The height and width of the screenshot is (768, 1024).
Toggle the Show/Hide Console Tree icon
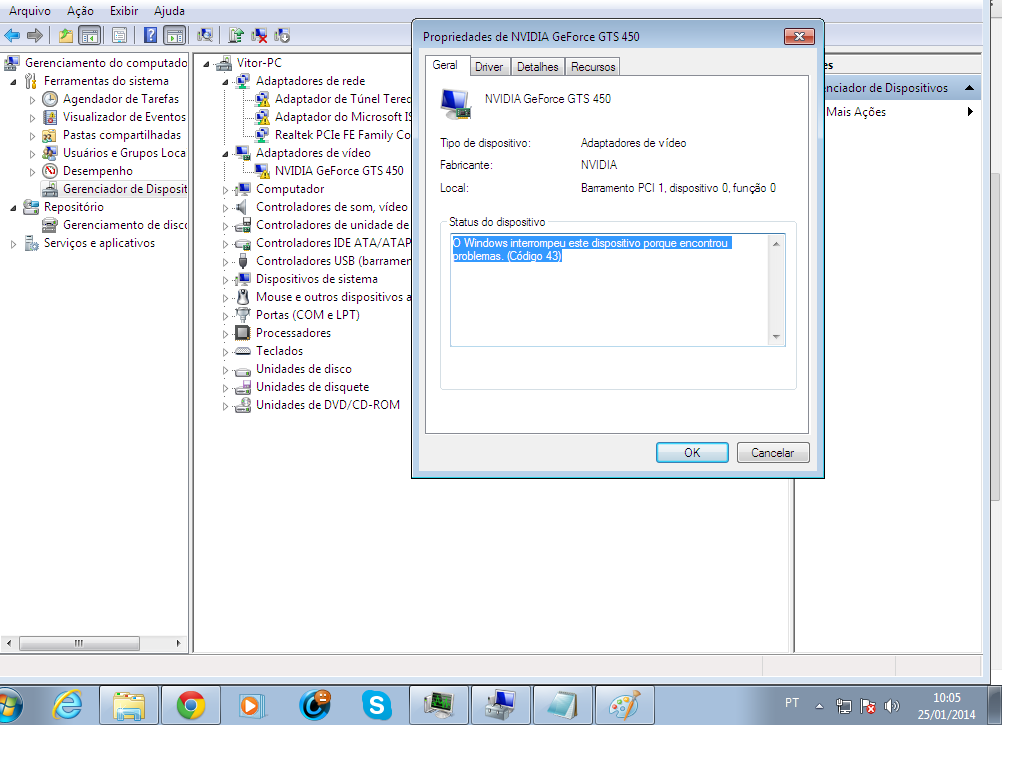tap(89, 35)
